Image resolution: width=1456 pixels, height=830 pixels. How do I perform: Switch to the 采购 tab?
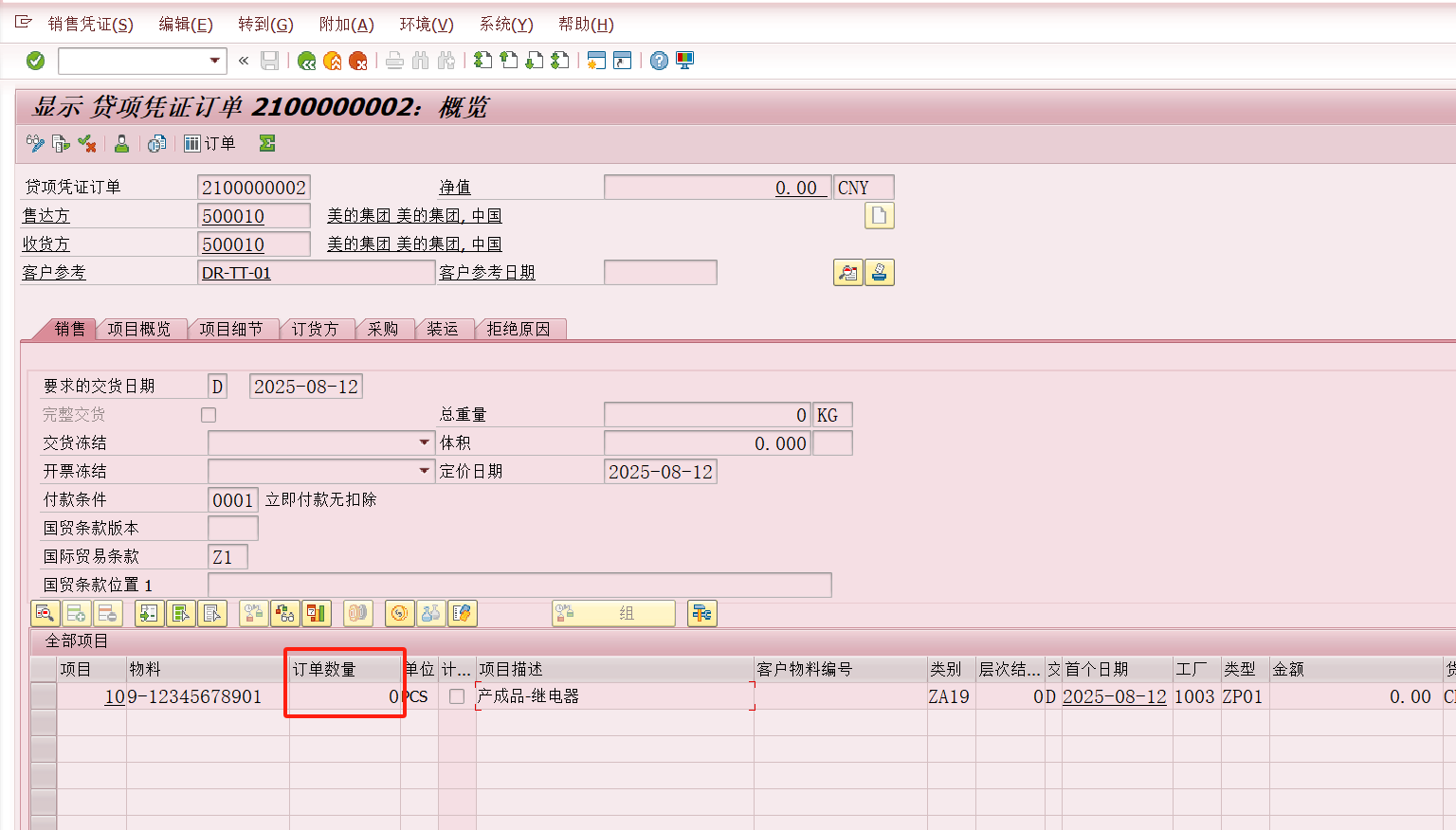tap(383, 329)
